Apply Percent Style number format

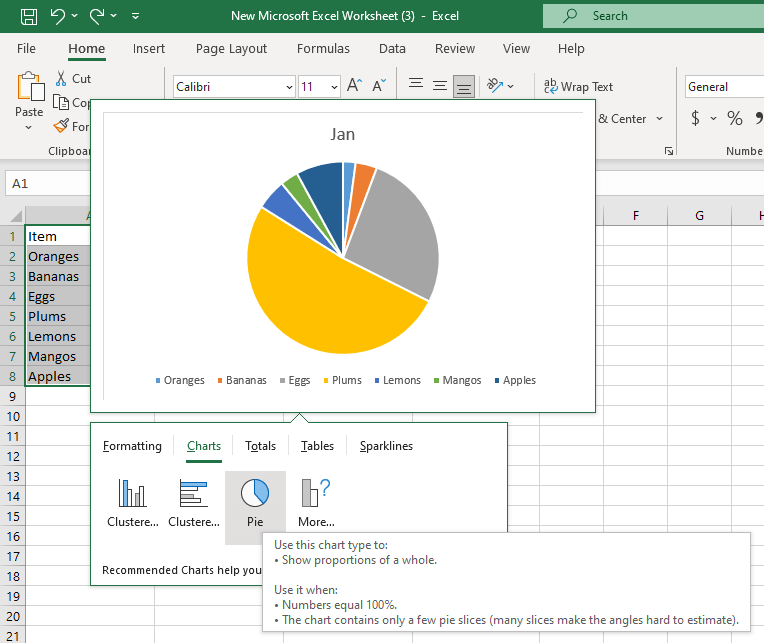[735, 119]
